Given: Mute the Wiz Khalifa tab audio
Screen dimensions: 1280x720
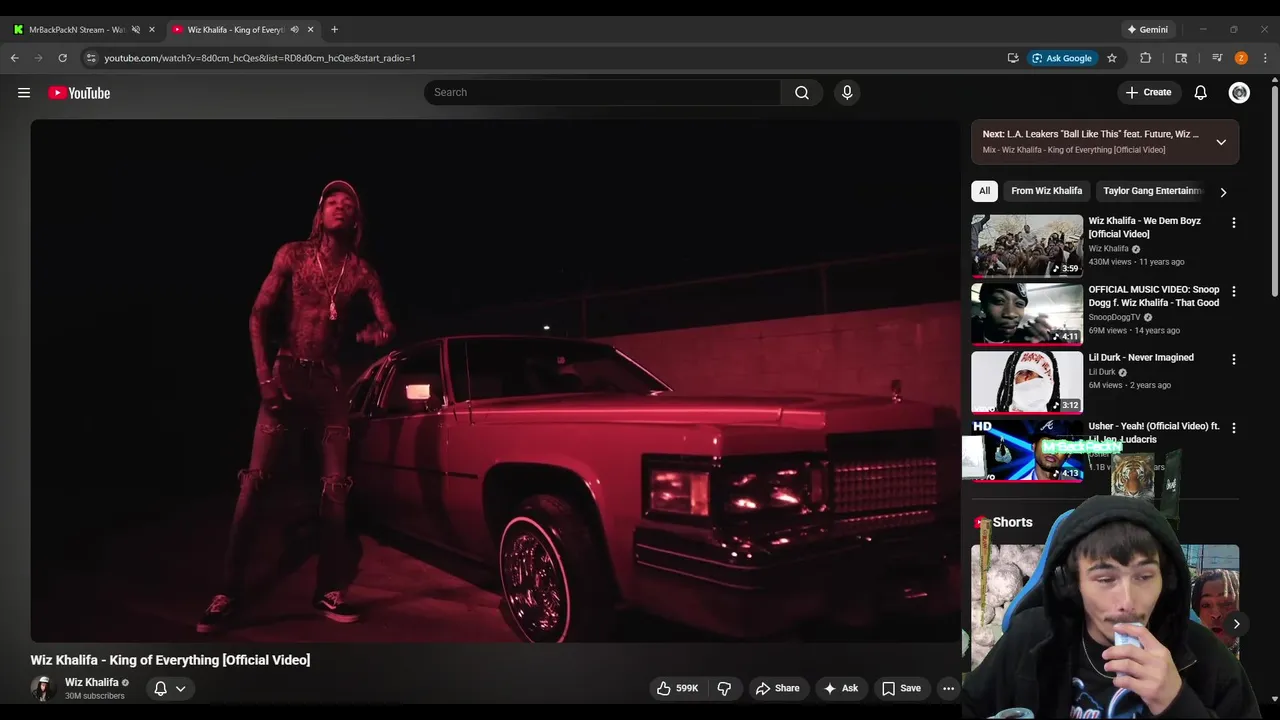Looking at the screenshot, I should [x=294, y=29].
